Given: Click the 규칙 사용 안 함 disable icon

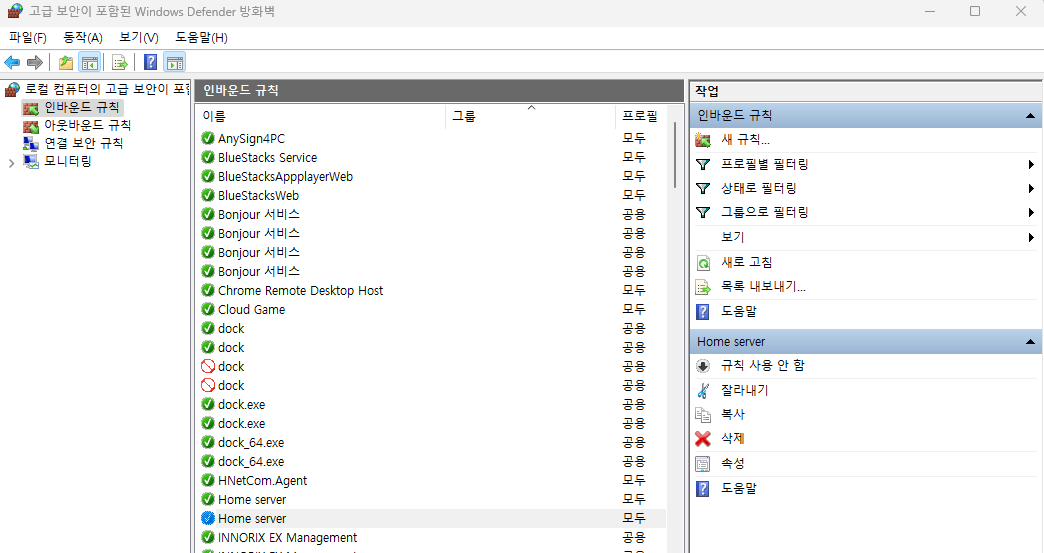Looking at the screenshot, I should [x=702, y=365].
